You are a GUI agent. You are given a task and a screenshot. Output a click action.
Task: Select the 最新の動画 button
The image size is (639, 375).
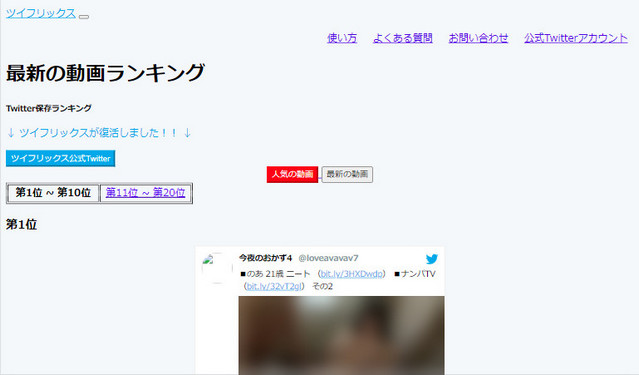point(347,174)
